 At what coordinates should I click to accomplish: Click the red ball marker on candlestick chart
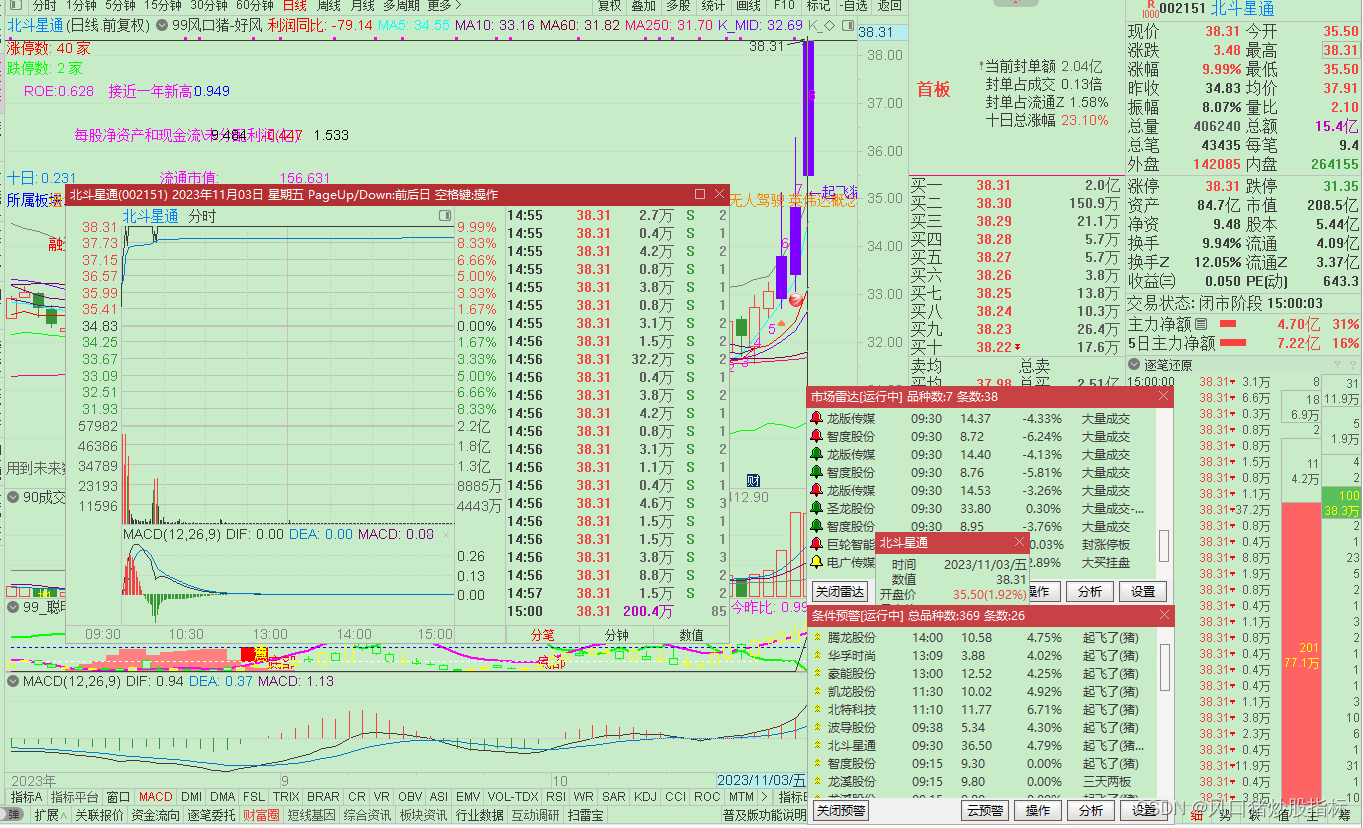click(x=797, y=300)
